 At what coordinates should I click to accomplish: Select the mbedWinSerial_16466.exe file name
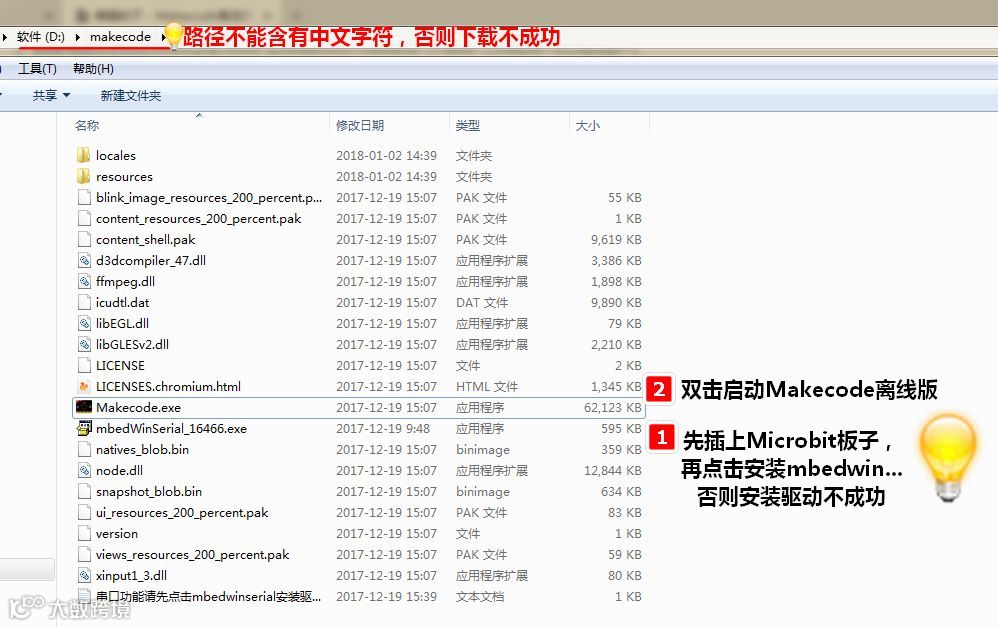pos(171,428)
